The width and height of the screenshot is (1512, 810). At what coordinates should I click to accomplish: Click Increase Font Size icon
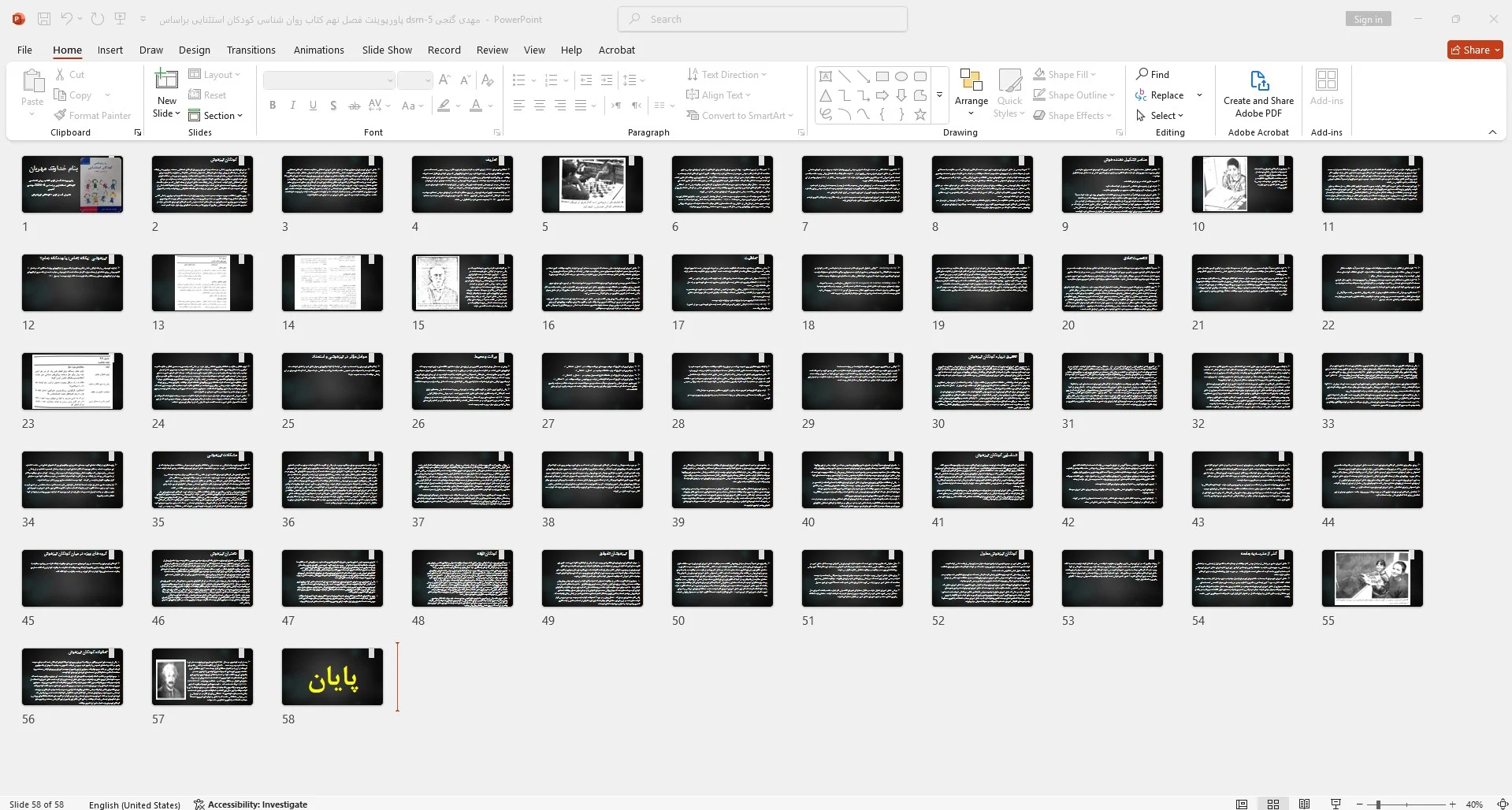[x=444, y=80]
